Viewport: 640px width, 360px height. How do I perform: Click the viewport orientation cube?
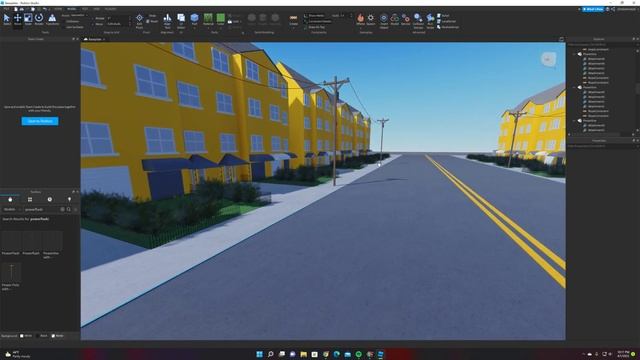(x=548, y=60)
